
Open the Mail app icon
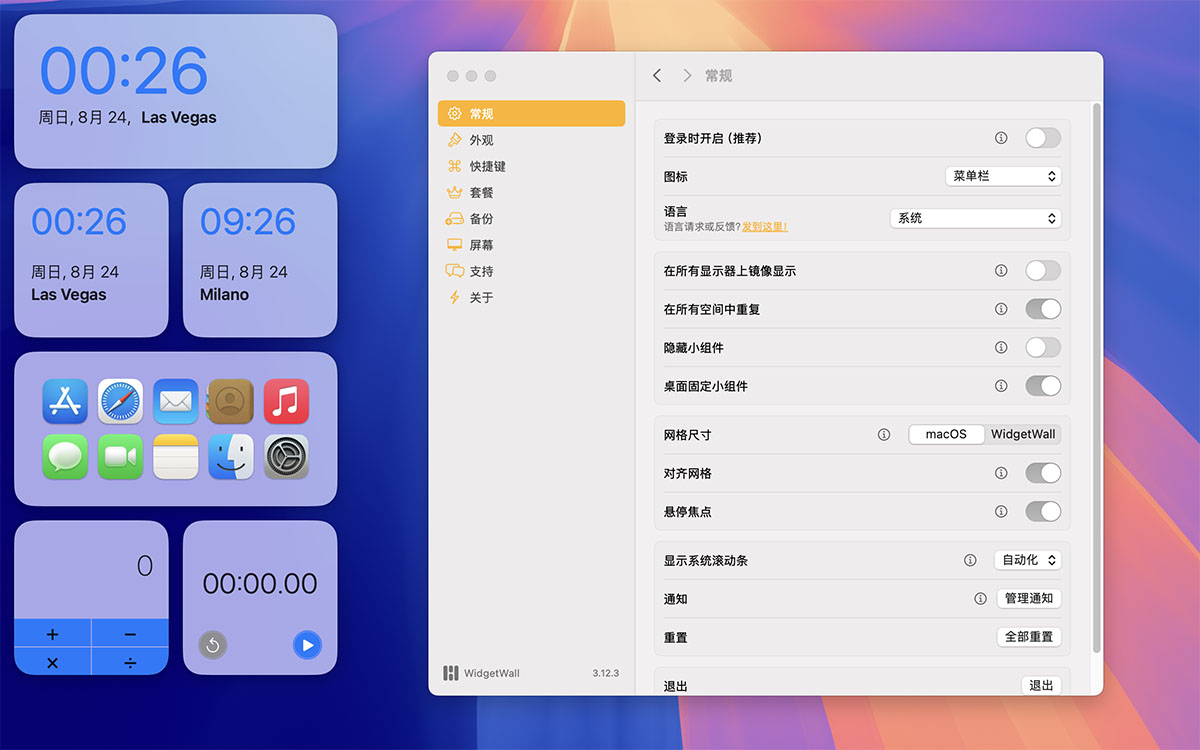point(176,401)
